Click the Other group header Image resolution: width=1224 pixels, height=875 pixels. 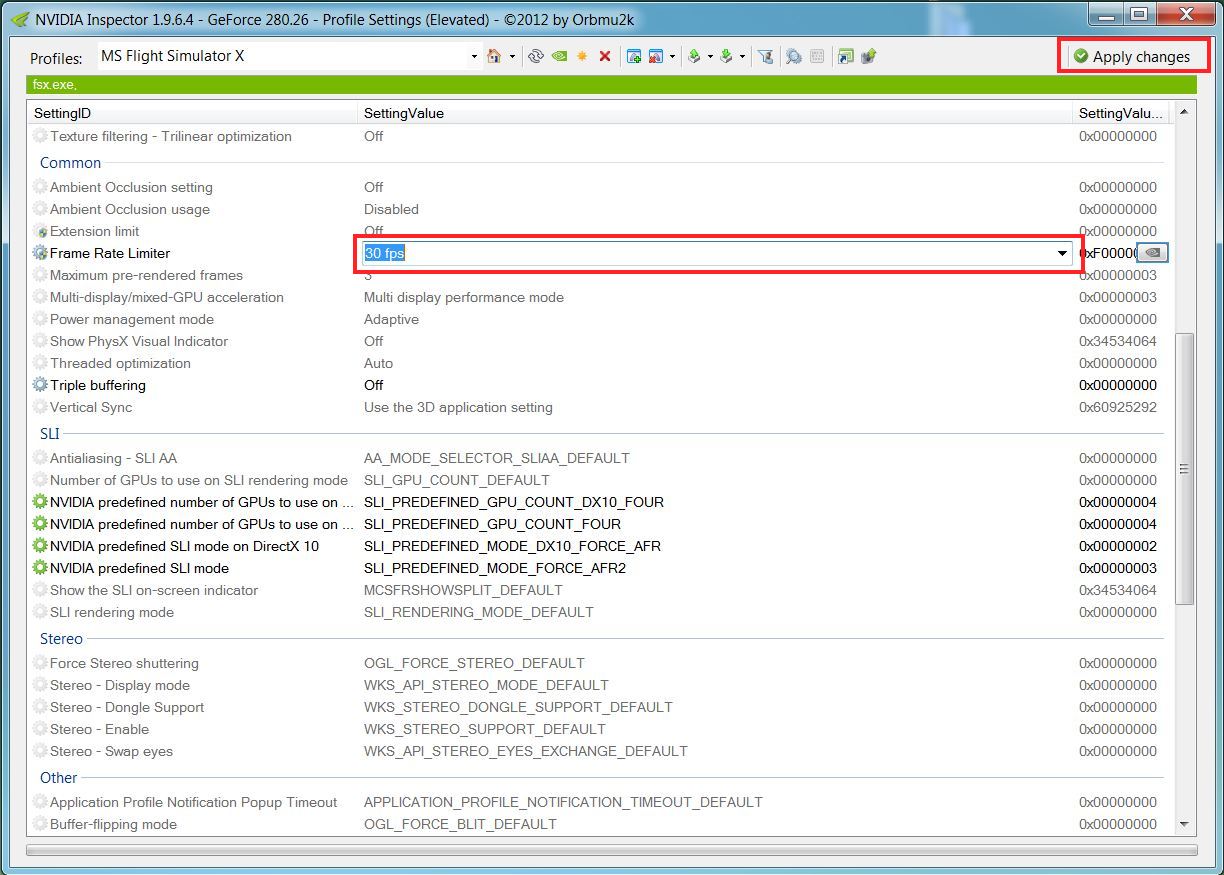click(59, 777)
